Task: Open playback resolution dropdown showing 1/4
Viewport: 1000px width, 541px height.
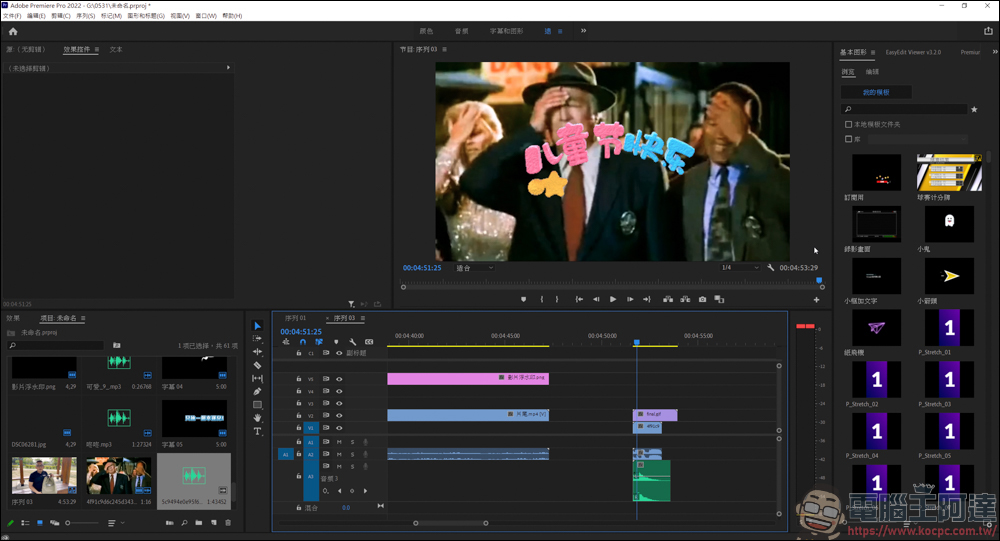Action: tap(741, 268)
